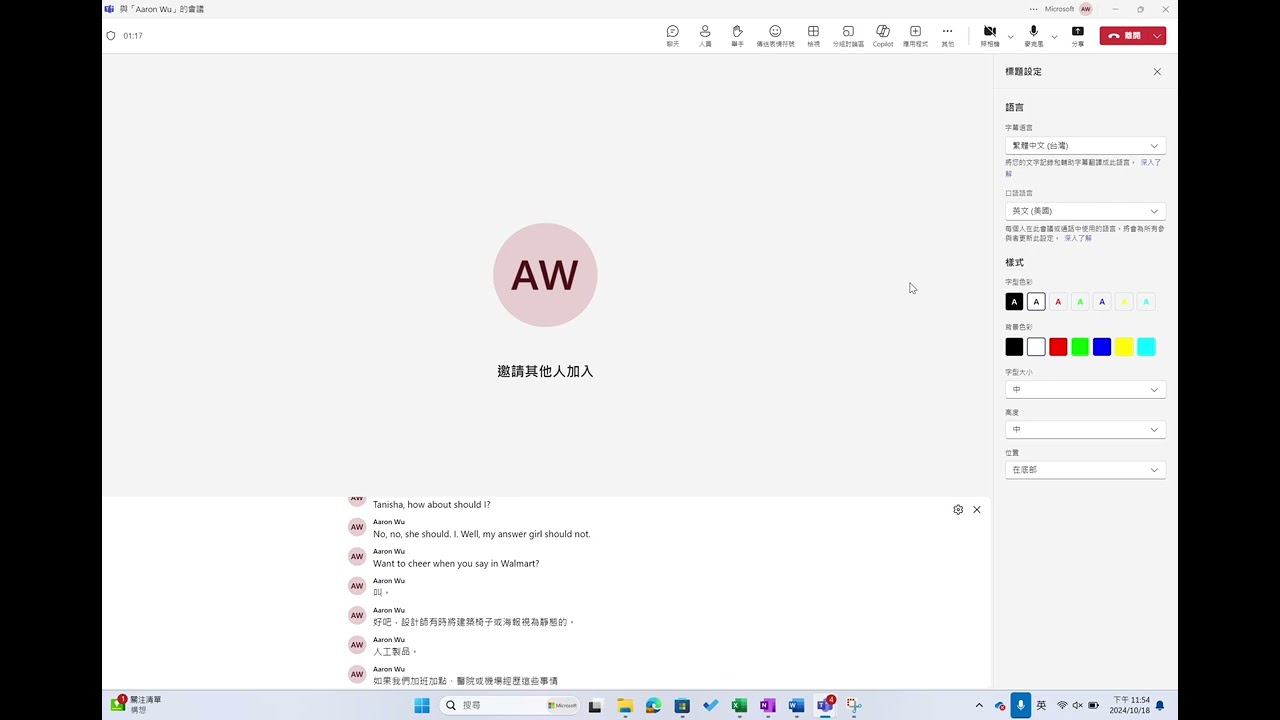
Task: Select caption line 'Want to cheer when you say in Walmart?'
Action: 456,564
